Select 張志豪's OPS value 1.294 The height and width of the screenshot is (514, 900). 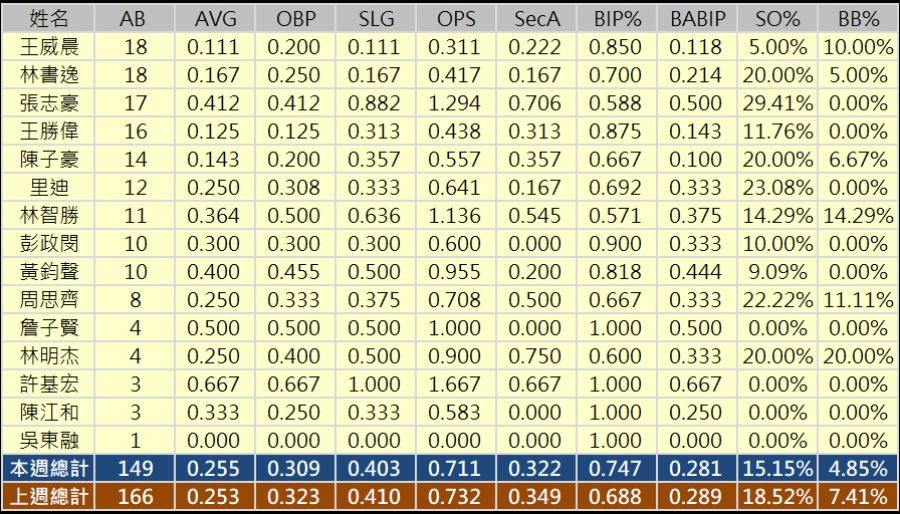tap(456, 103)
